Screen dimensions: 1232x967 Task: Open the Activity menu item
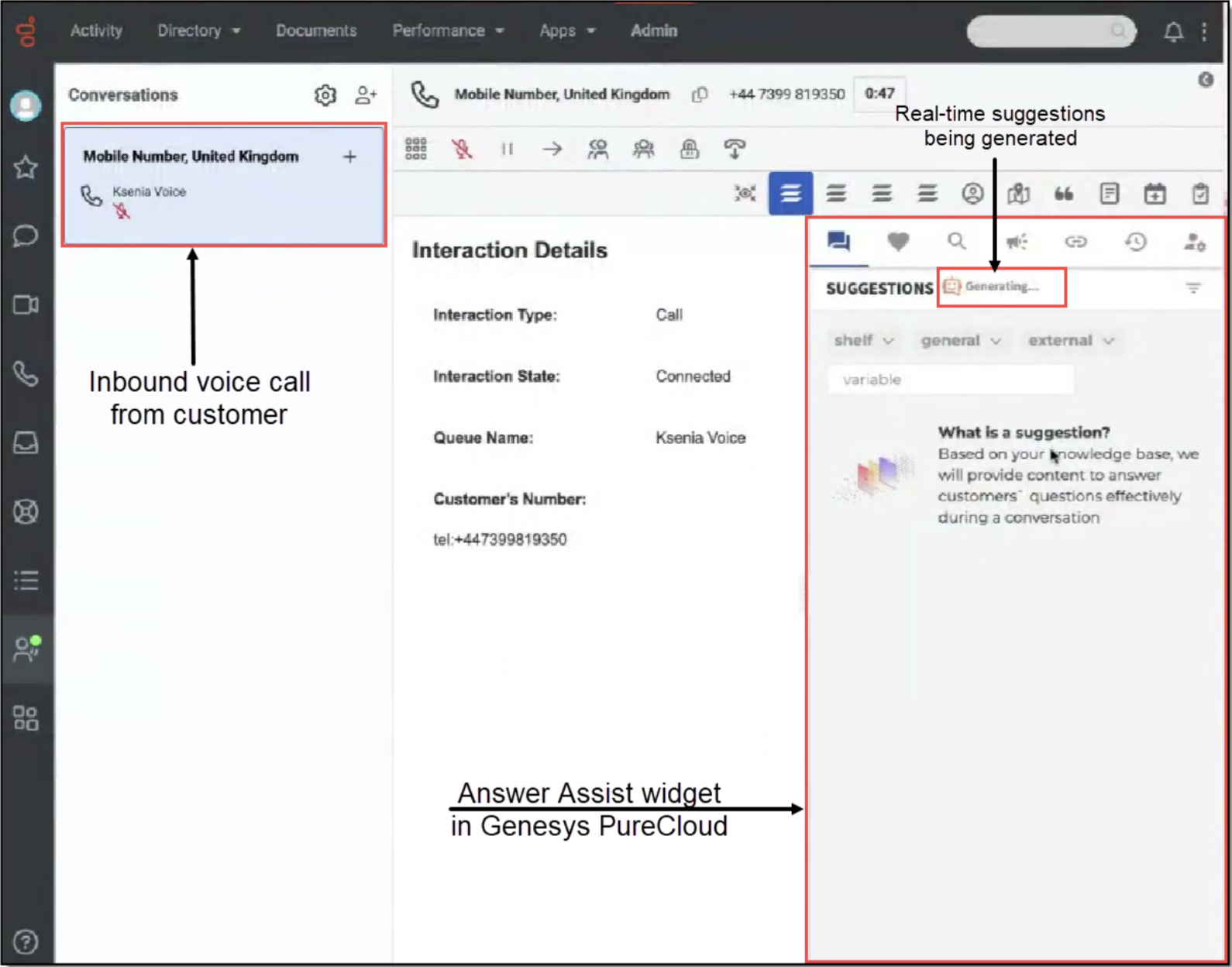click(96, 31)
